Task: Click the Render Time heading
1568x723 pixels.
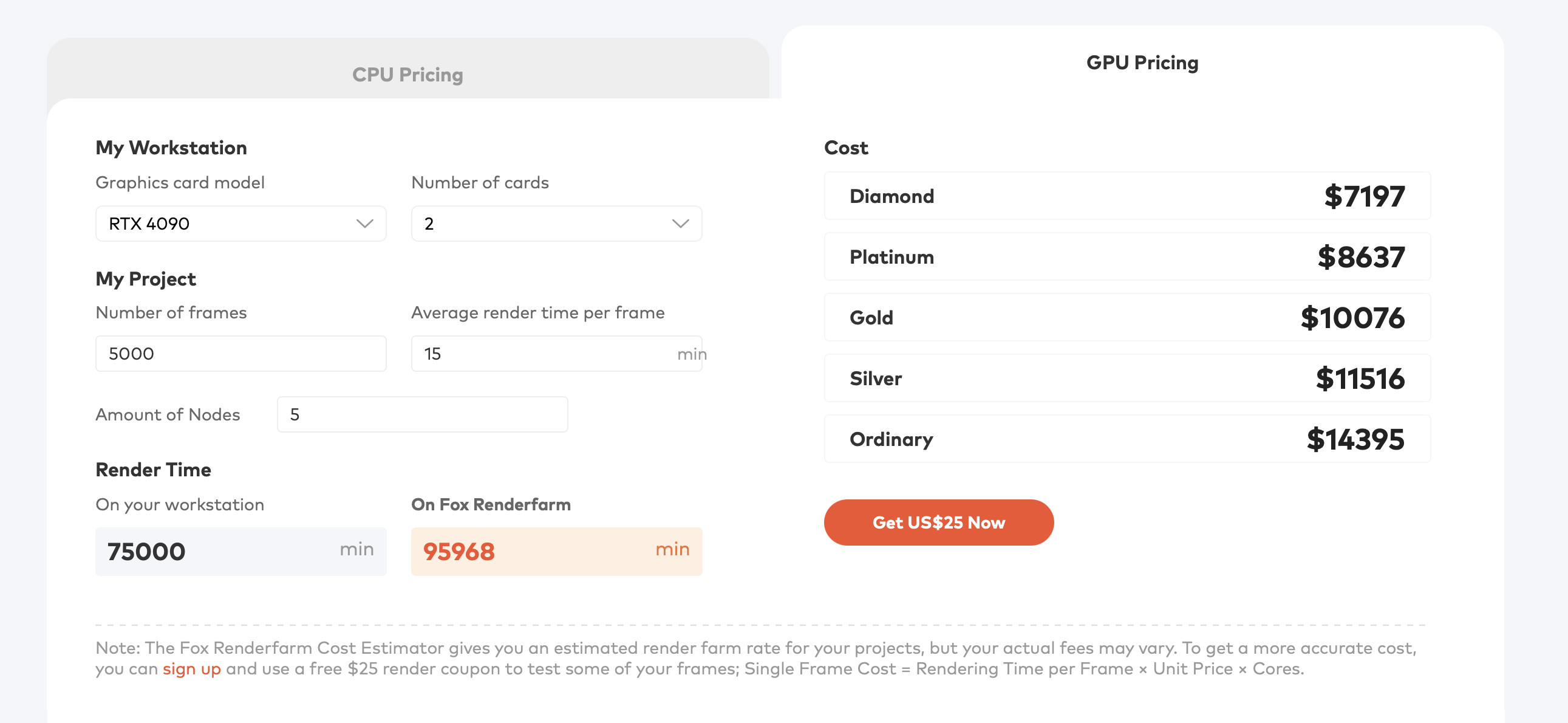Action: point(153,470)
